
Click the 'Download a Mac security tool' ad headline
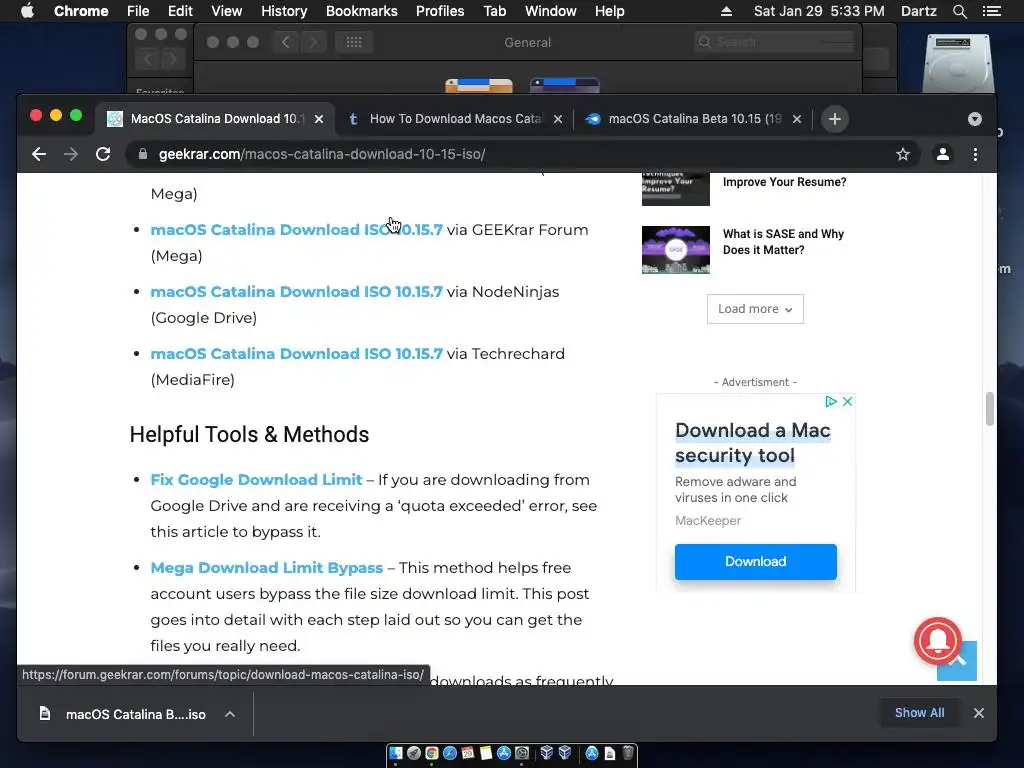click(x=752, y=443)
